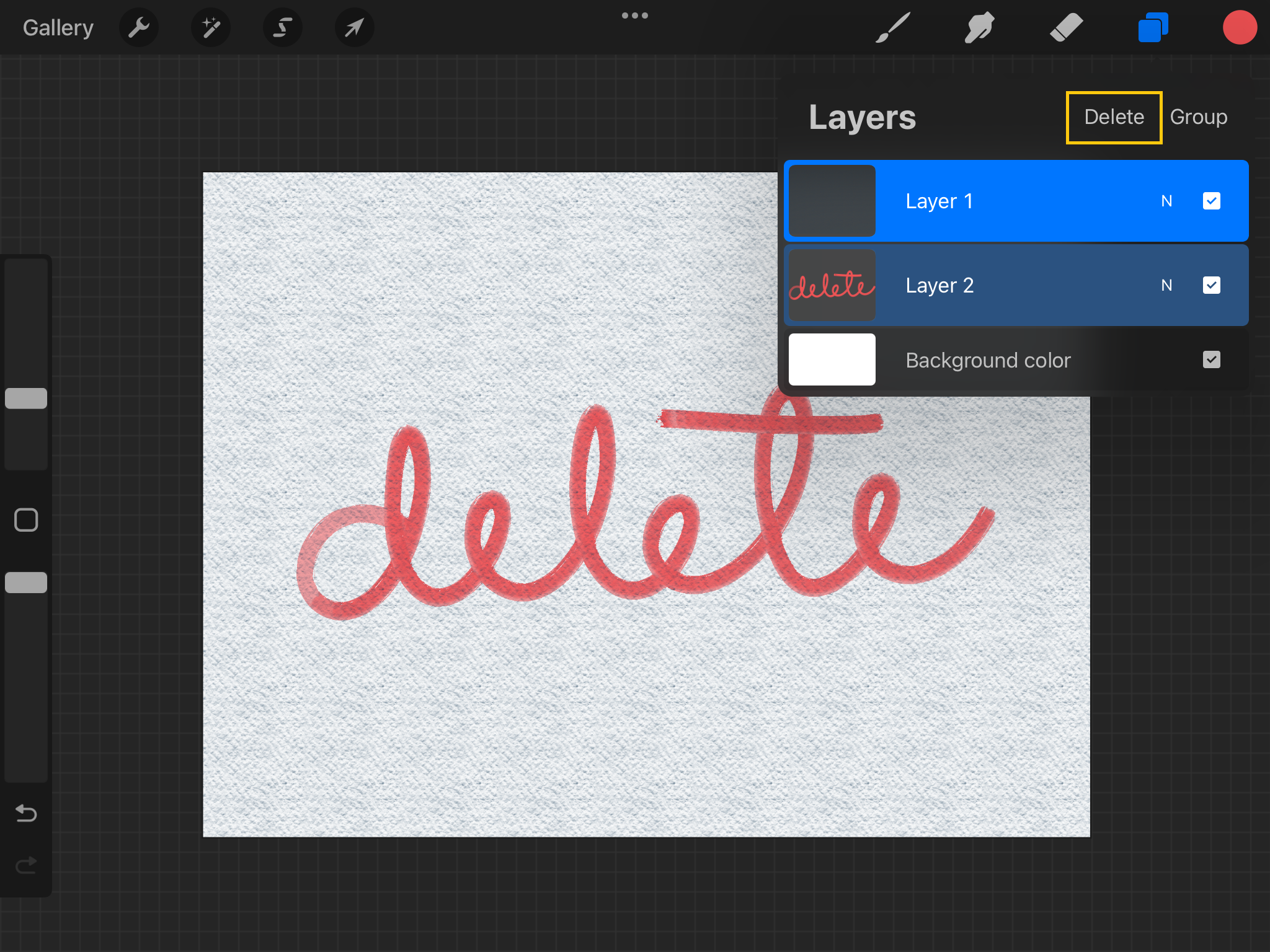Image resolution: width=1270 pixels, height=952 pixels.
Task: Select the Paint brush tool
Action: 893,28
